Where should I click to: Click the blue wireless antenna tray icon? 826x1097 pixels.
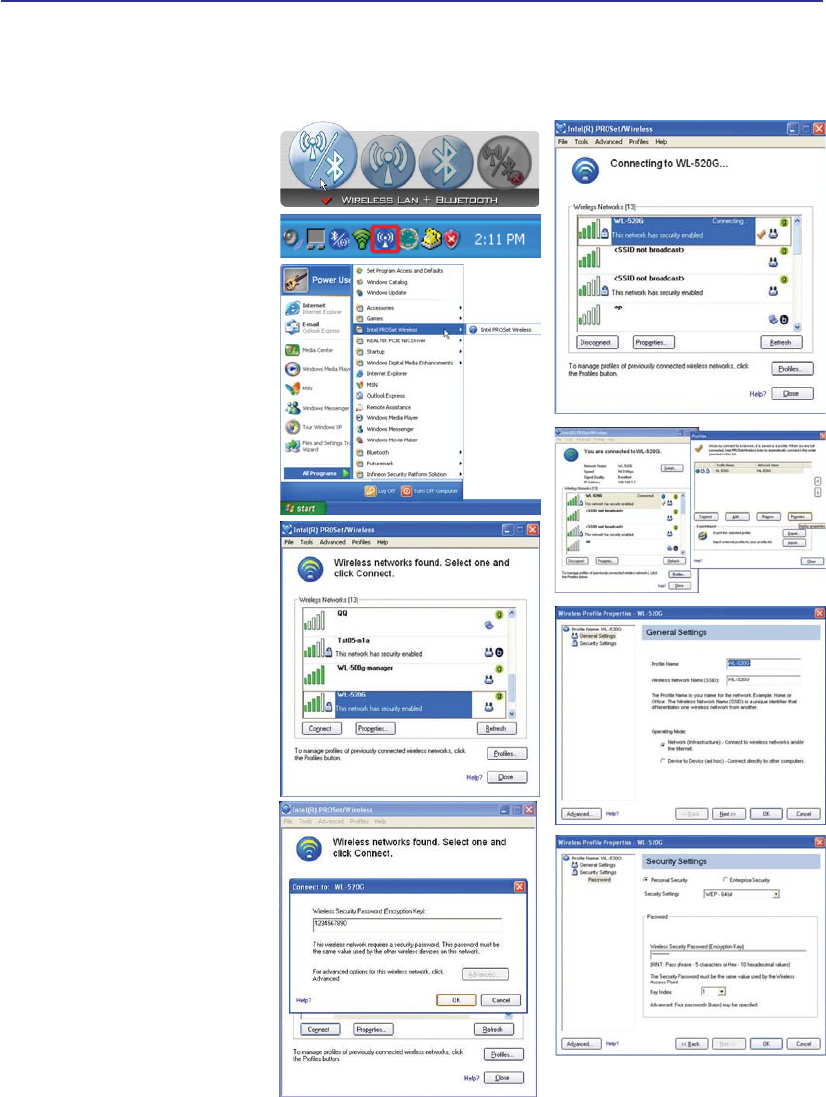click(x=385, y=239)
